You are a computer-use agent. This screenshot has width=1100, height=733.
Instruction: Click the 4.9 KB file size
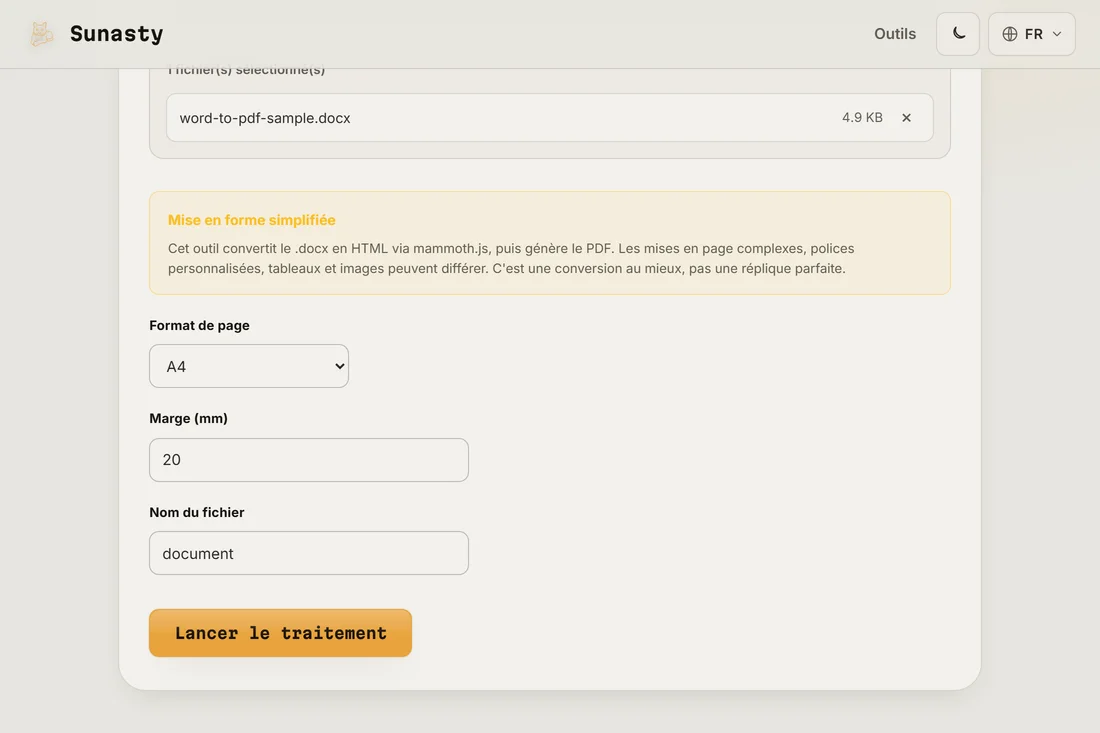[x=862, y=117]
